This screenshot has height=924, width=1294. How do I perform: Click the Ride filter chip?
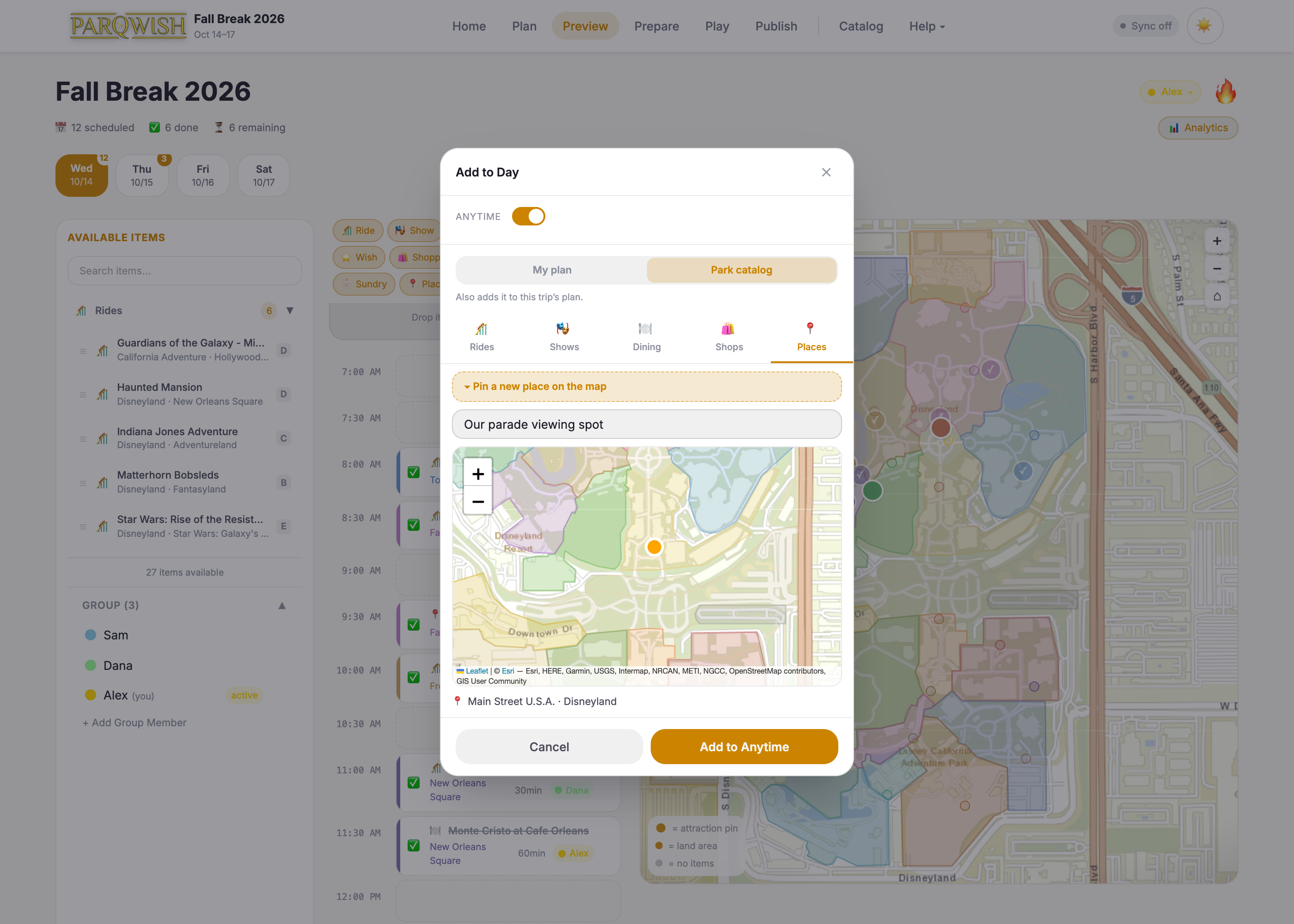click(x=359, y=231)
